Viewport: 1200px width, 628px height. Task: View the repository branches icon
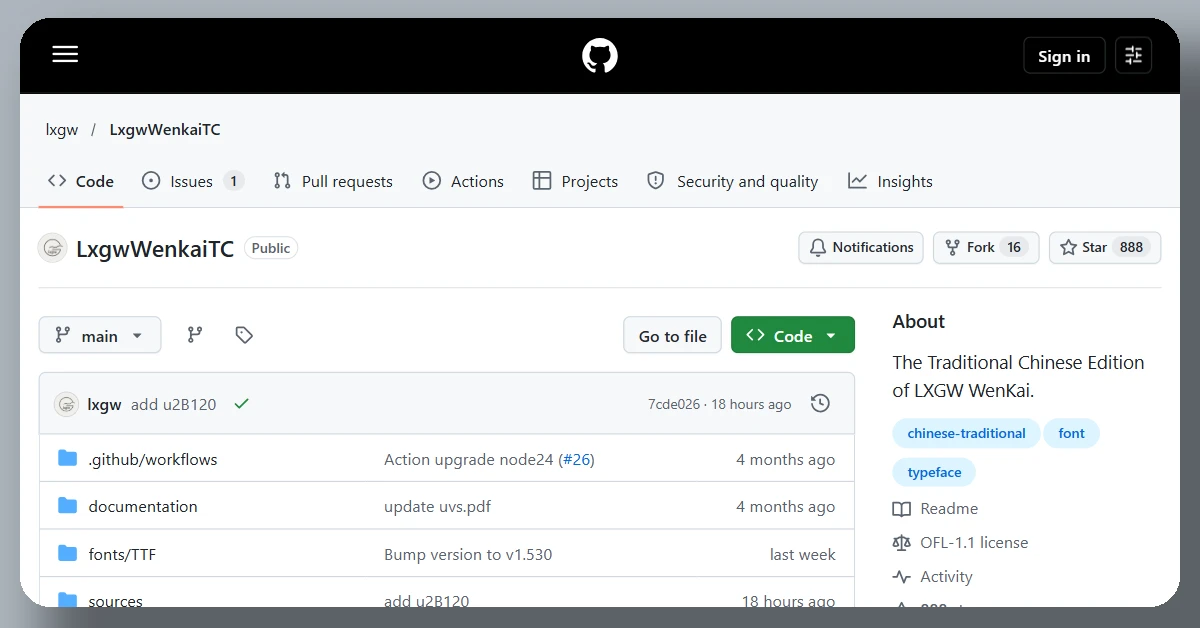tap(195, 335)
